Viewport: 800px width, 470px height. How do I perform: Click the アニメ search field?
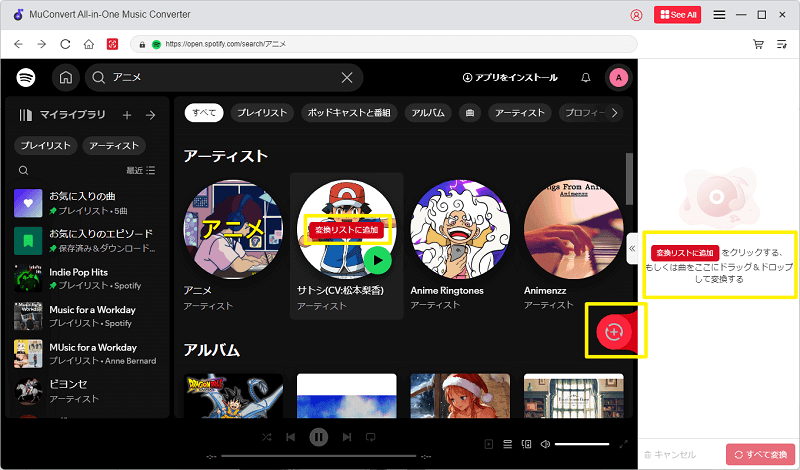224,78
